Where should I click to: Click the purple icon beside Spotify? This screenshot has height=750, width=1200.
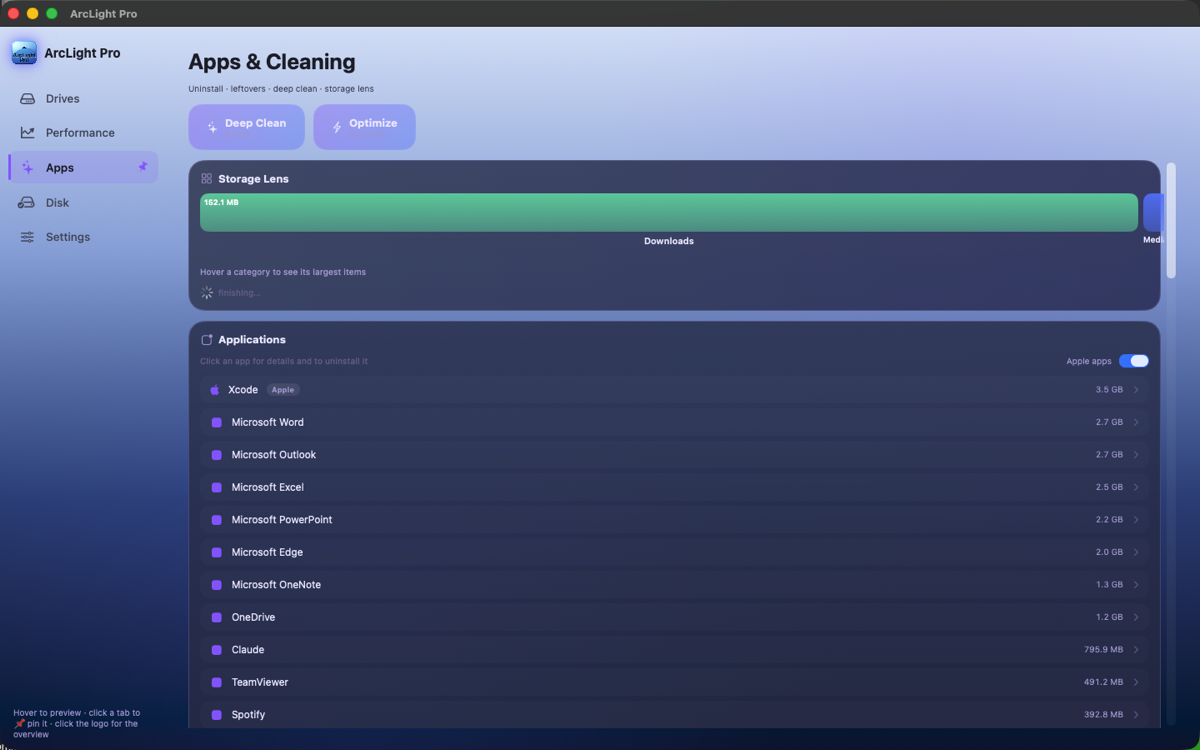pyautogui.click(x=216, y=715)
